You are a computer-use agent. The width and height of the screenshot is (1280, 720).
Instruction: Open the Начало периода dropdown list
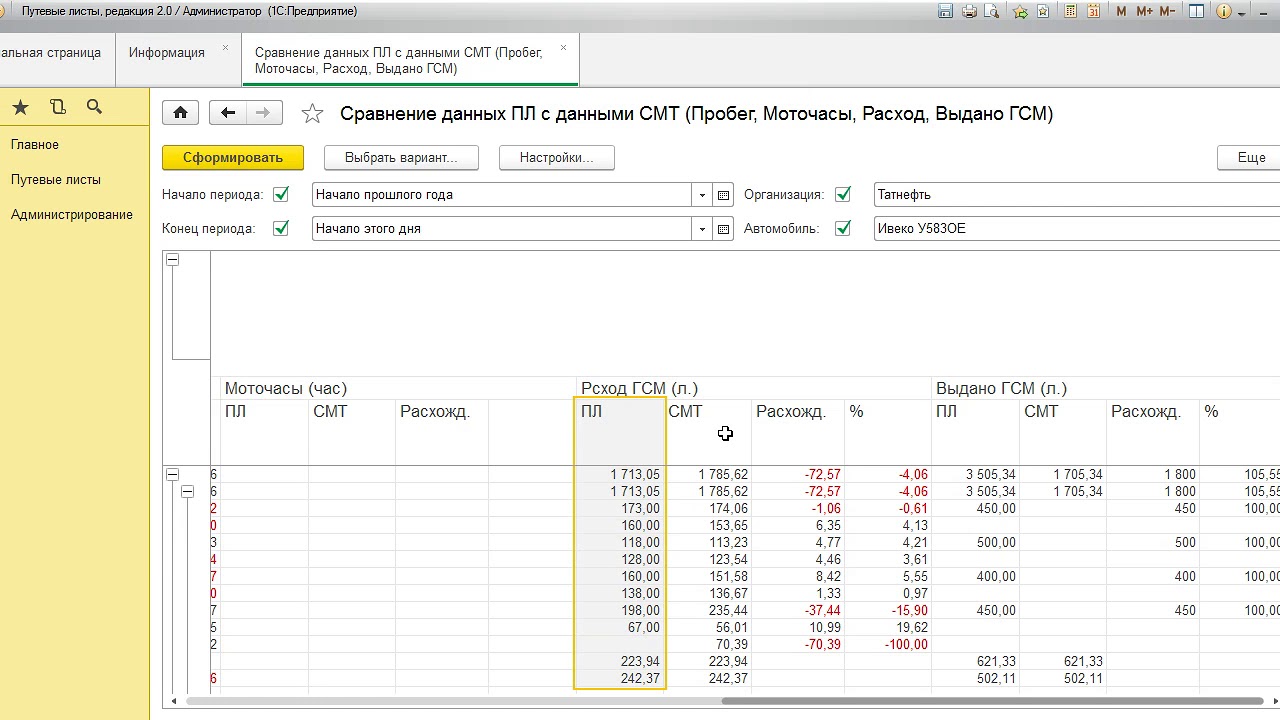click(702, 195)
